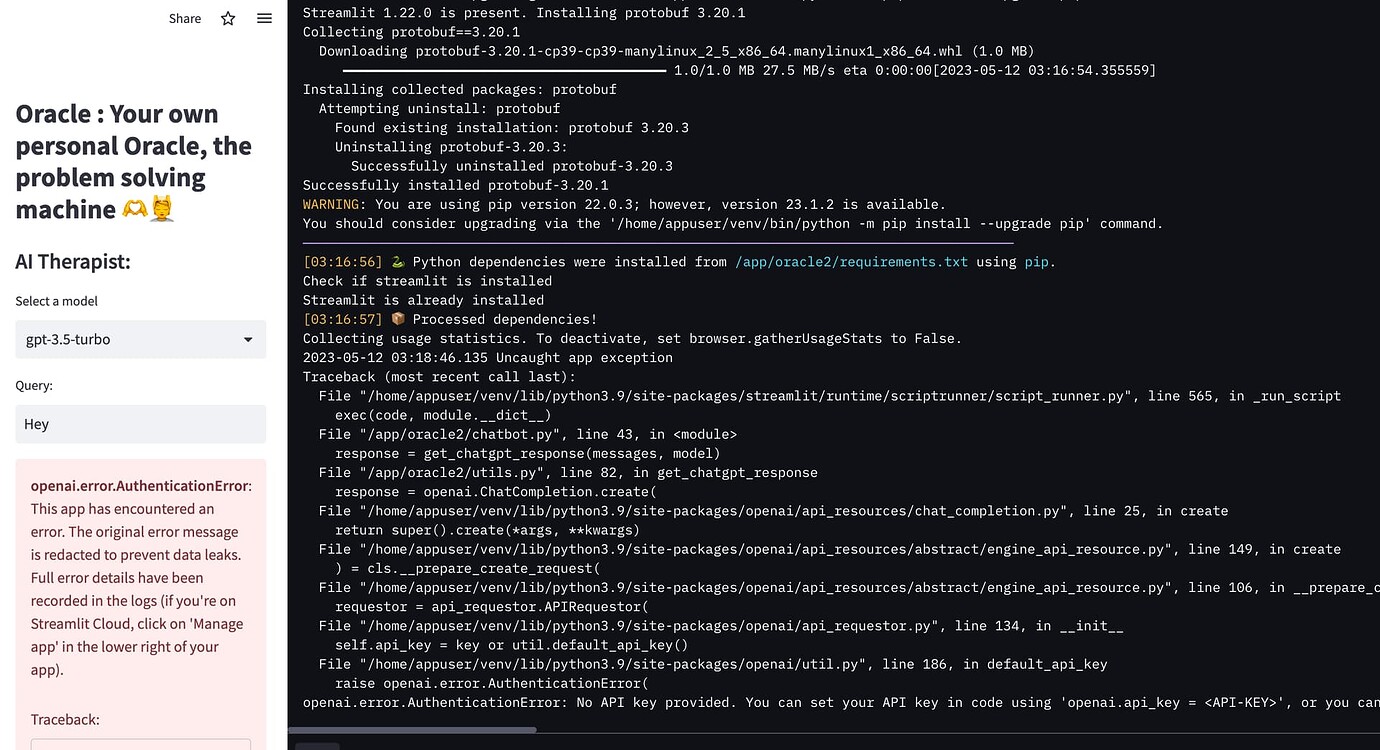
Task: Open the hamburger options menu
Action: (x=263, y=18)
